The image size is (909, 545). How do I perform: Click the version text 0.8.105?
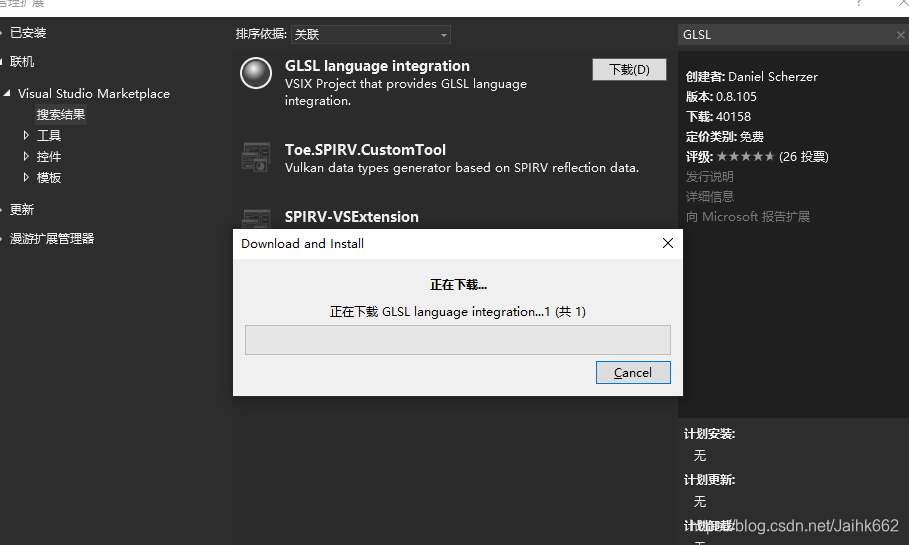[736, 96]
